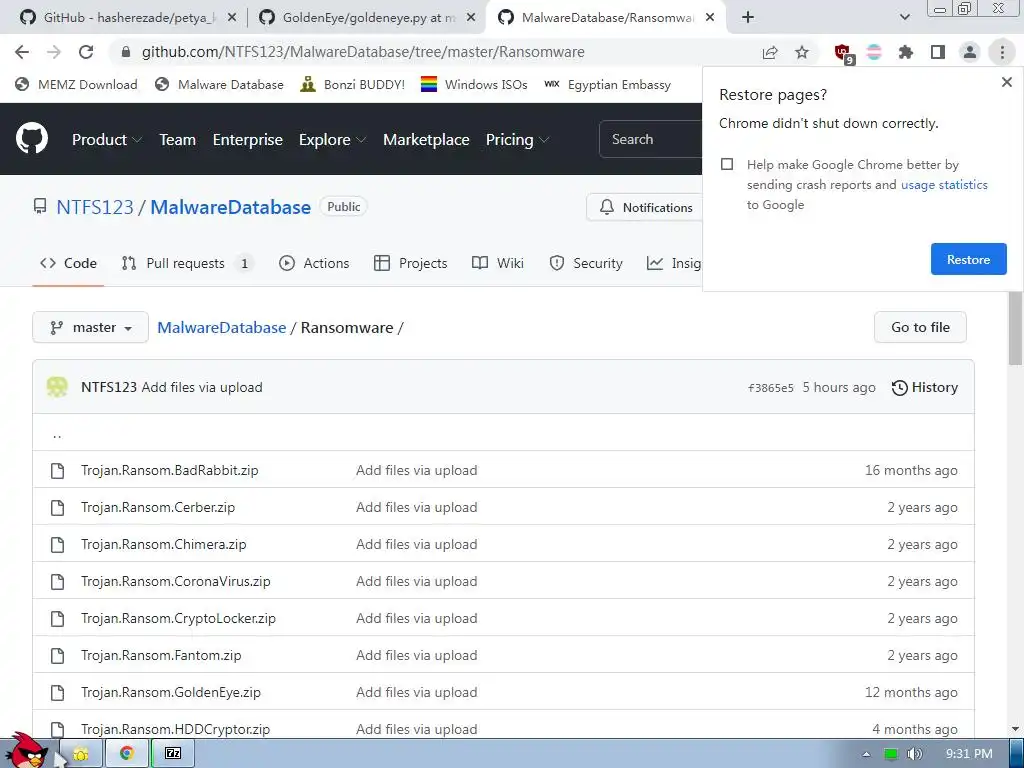Screen dimensions: 1024x768
Task: Open the Bonzi BUDDY! bookmark
Action: tap(353, 84)
